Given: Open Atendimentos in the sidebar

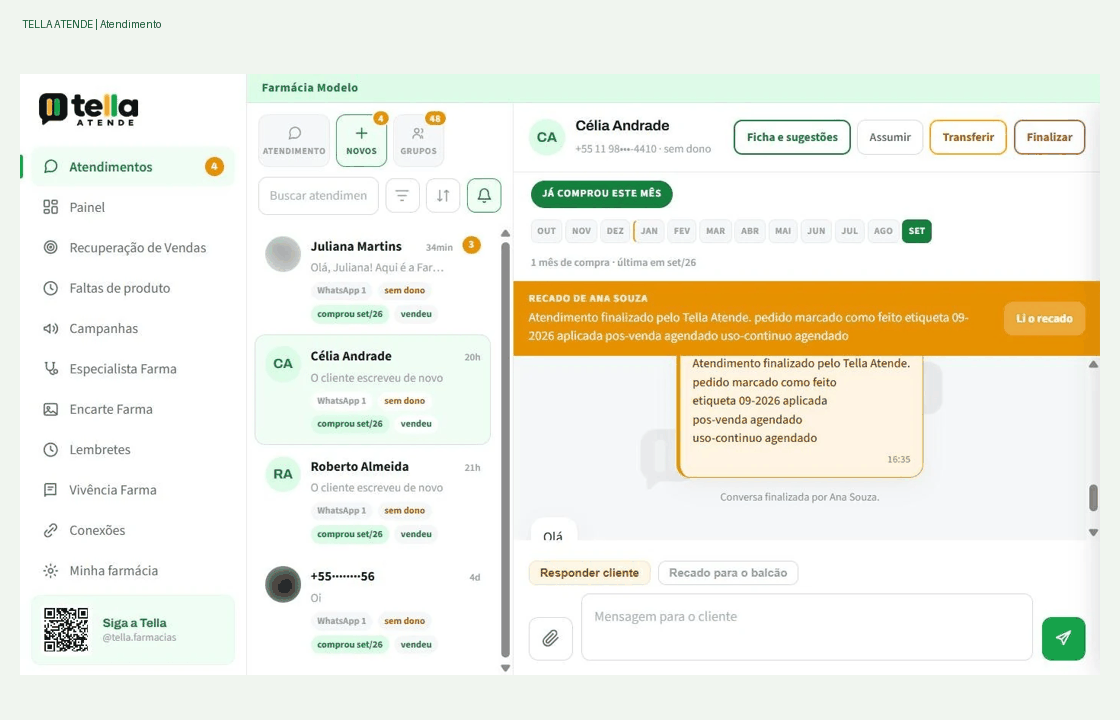Looking at the screenshot, I should pos(133,166).
